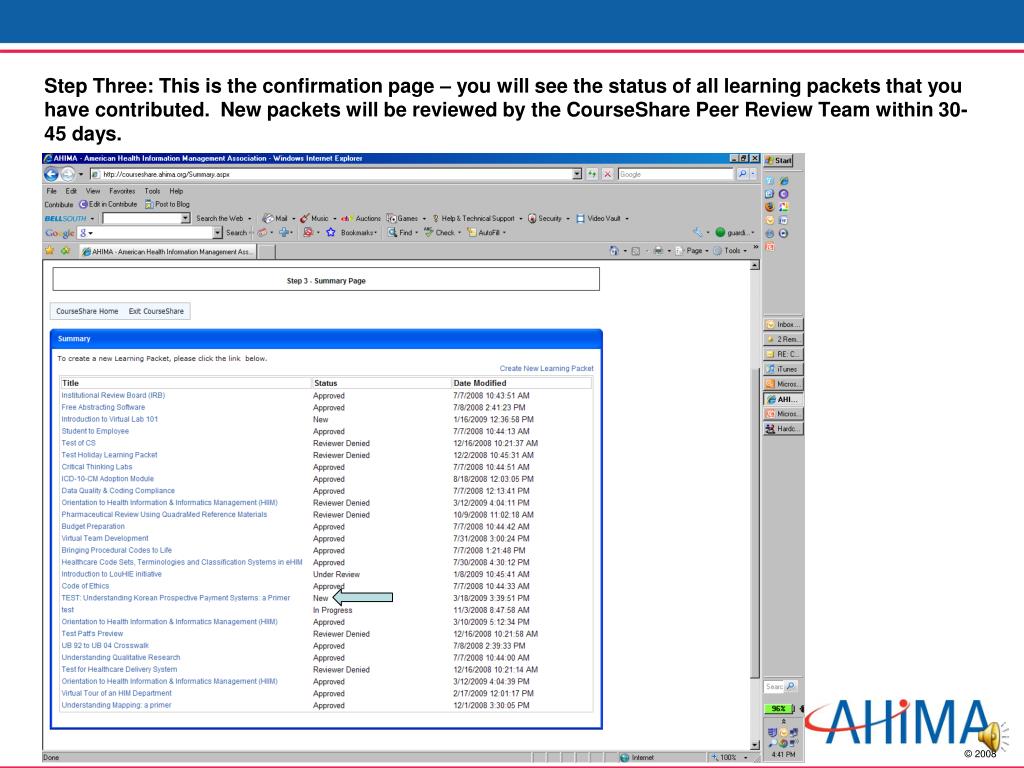This screenshot has width=1024, height=768.
Task: Click the new blank tab button
Action: 266,252
